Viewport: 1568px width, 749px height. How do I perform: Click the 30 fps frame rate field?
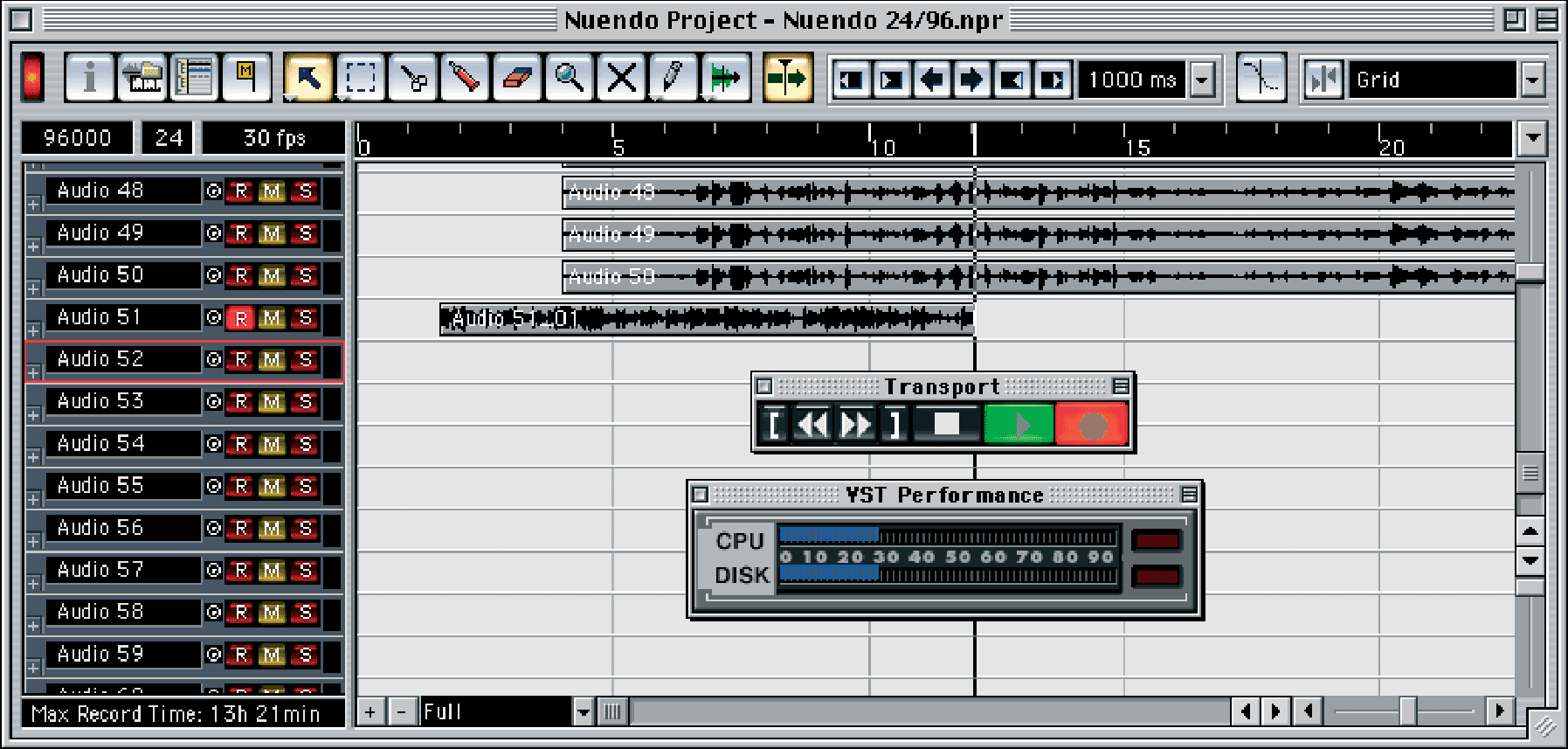tap(274, 138)
